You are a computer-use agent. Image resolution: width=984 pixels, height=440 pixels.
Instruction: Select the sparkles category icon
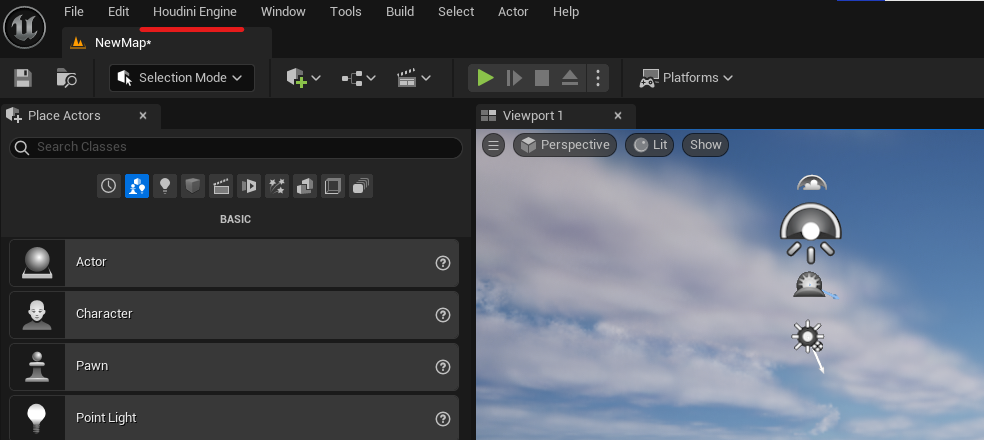277,186
